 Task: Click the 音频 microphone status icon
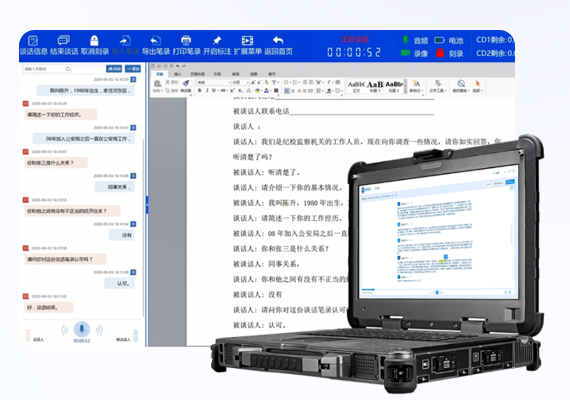coord(405,40)
